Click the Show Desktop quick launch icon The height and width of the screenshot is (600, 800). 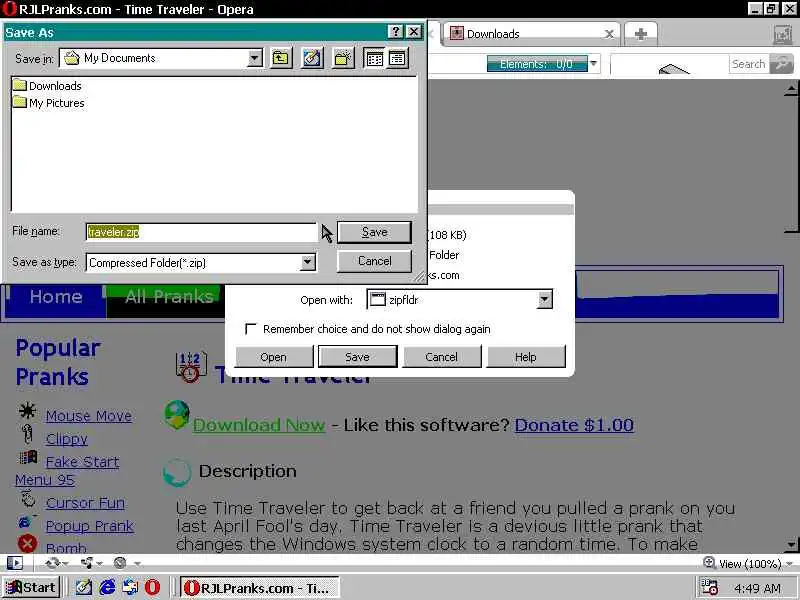[x=84, y=587]
